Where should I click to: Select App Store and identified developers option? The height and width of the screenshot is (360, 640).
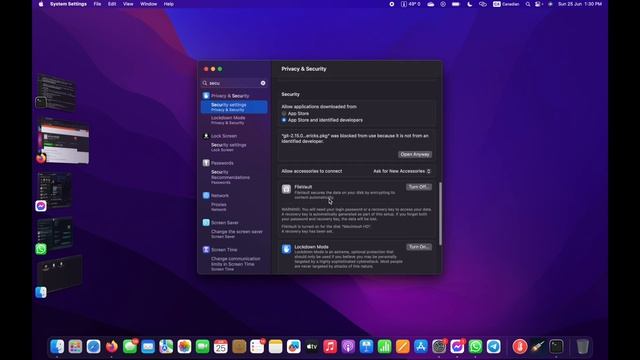(x=284, y=120)
